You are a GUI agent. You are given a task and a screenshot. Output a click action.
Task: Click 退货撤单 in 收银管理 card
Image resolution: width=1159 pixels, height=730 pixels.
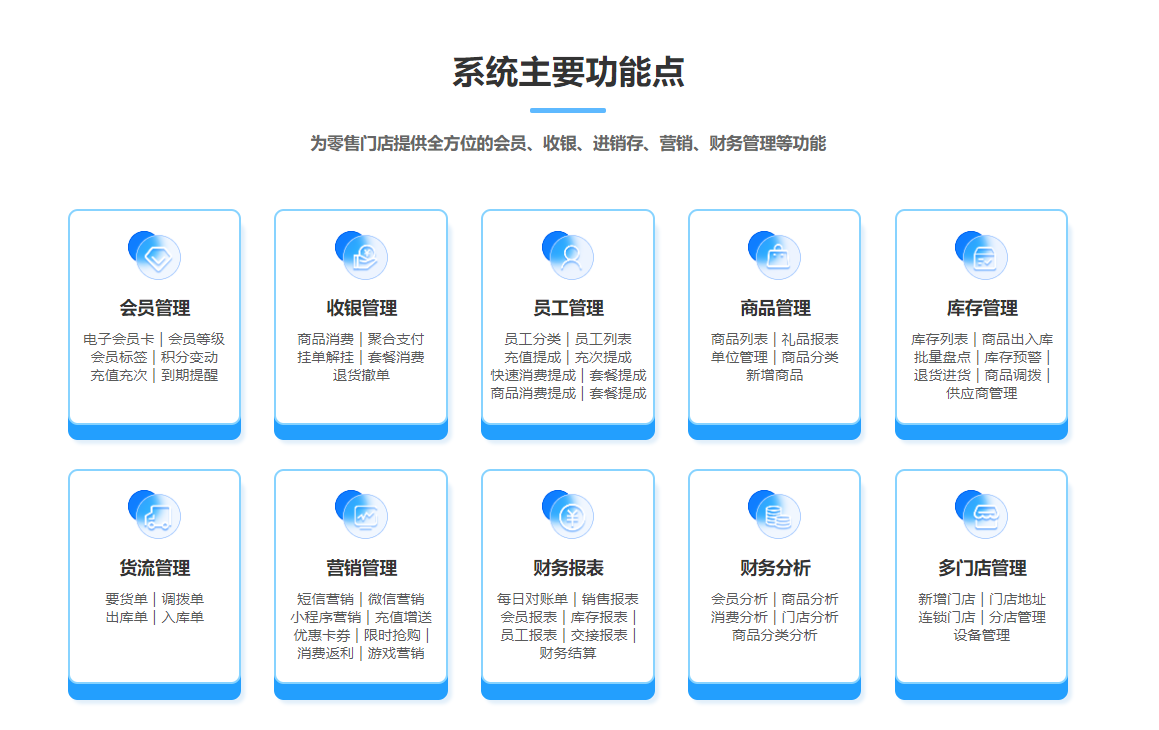click(361, 375)
